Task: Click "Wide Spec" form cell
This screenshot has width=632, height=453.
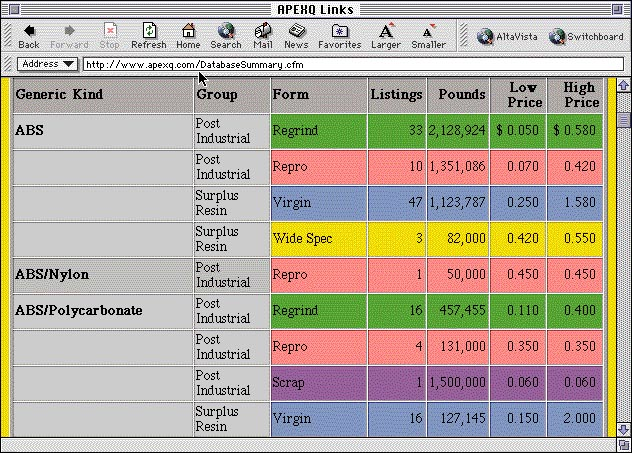Action: (319, 239)
